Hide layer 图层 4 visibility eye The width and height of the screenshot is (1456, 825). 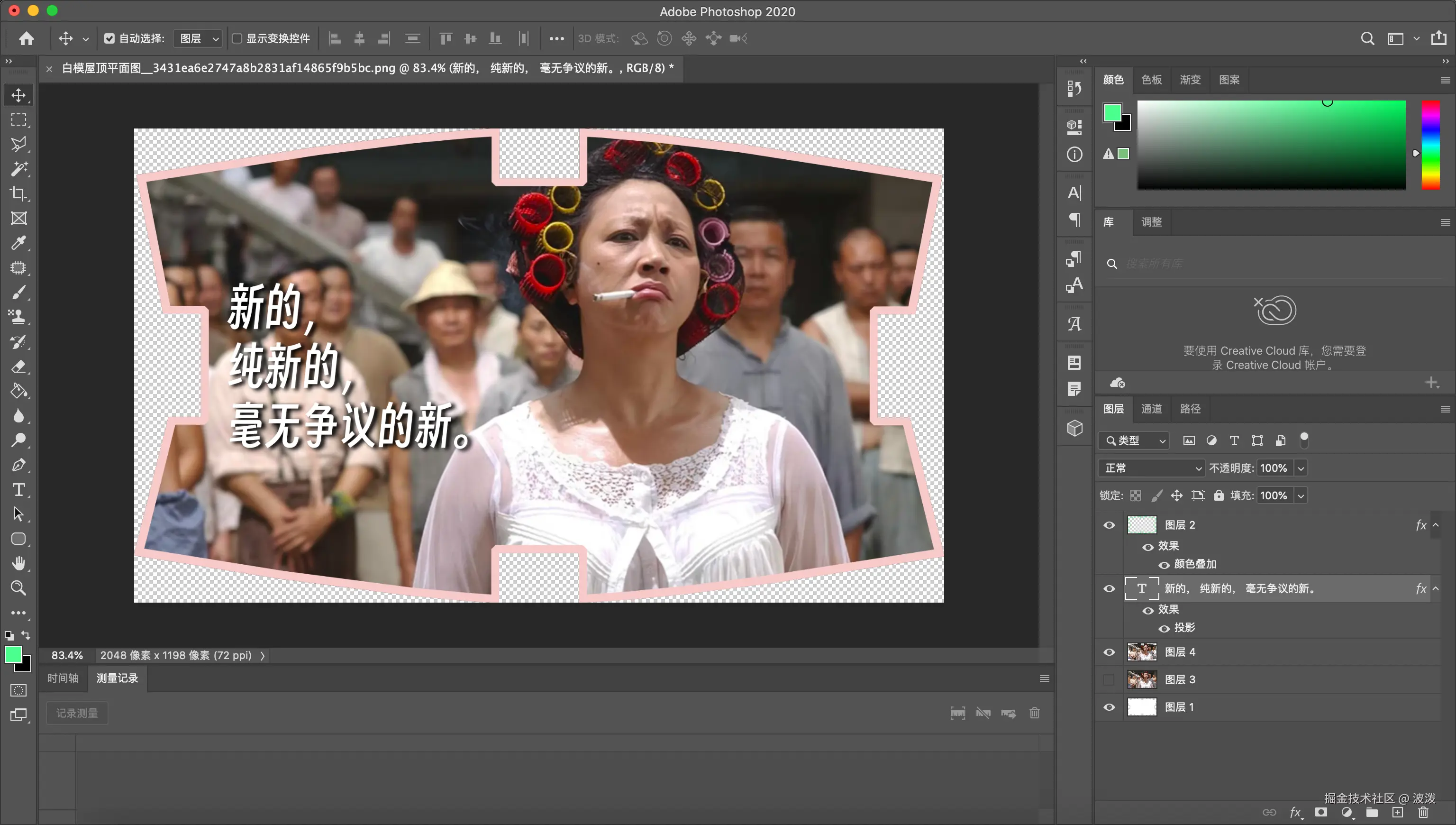pyautogui.click(x=1109, y=652)
